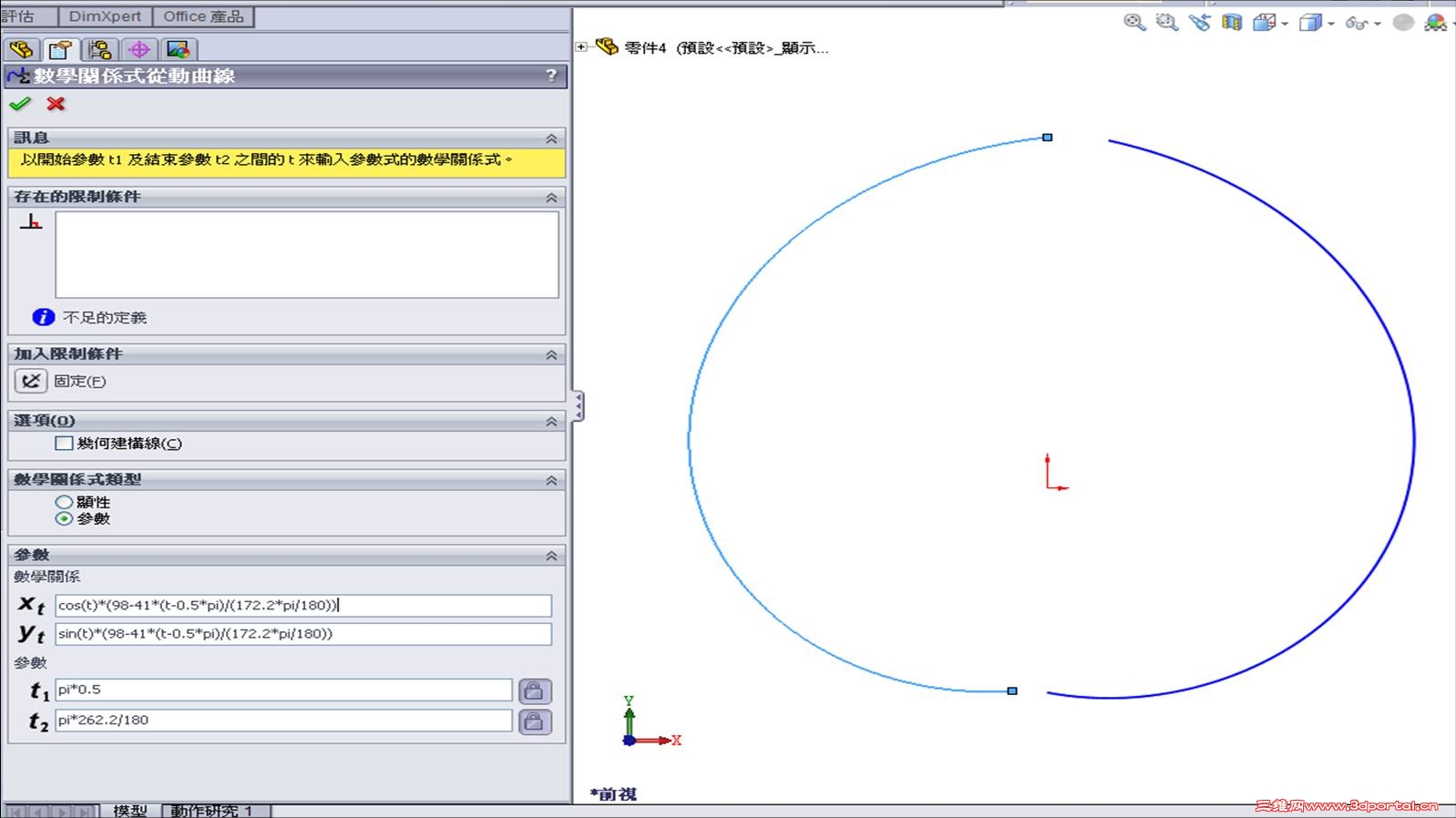Collapse the 選項(O) section

click(551, 422)
